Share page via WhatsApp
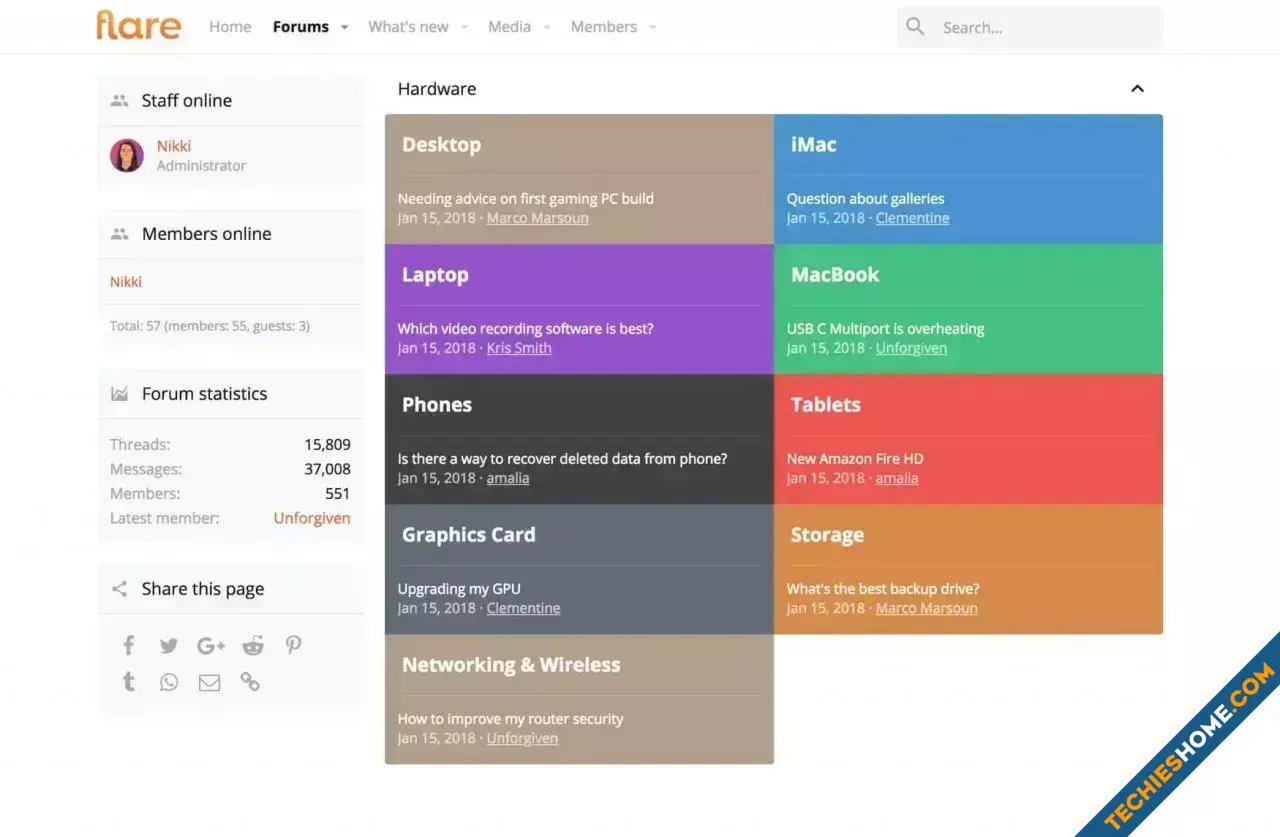The image size is (1280, 837). click(x=168, y=682)
